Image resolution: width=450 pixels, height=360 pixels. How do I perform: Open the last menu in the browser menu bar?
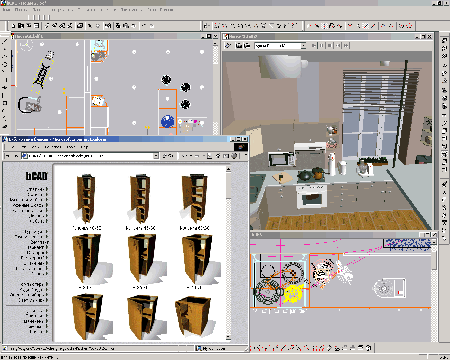[85, 147]
